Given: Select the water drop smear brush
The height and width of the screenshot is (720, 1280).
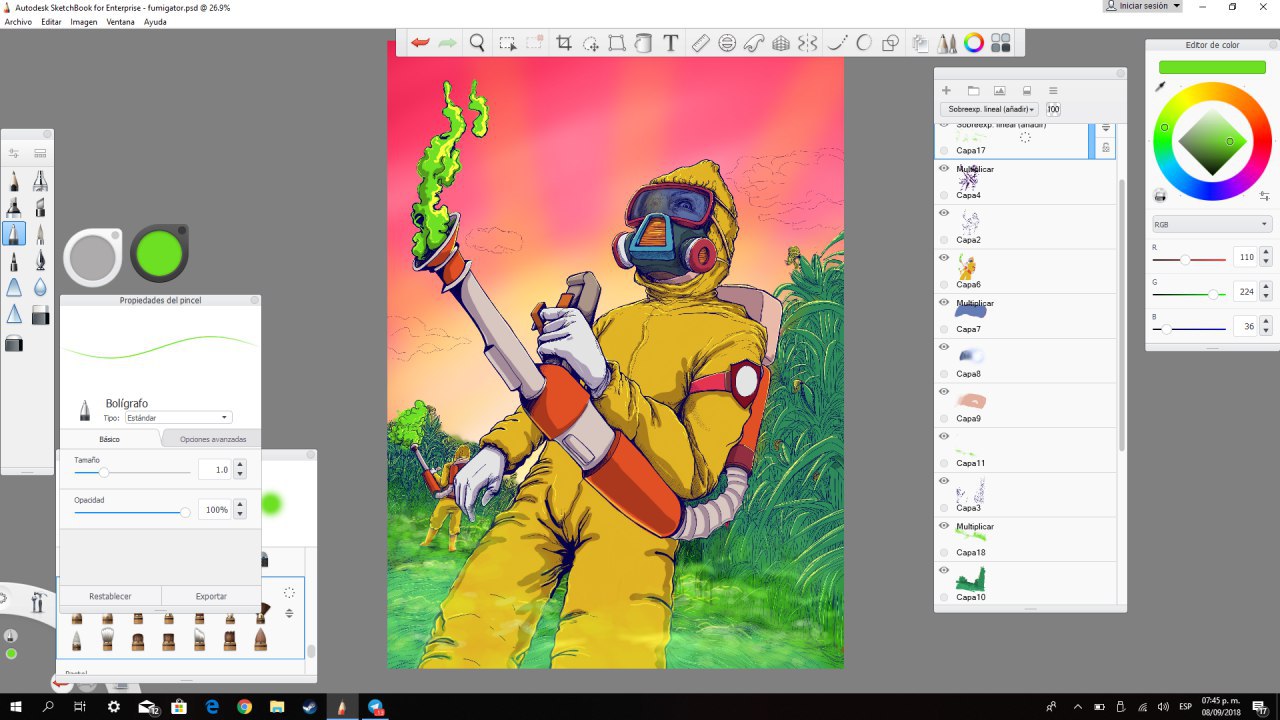Looking at the screenshot, I should point(40,288).
